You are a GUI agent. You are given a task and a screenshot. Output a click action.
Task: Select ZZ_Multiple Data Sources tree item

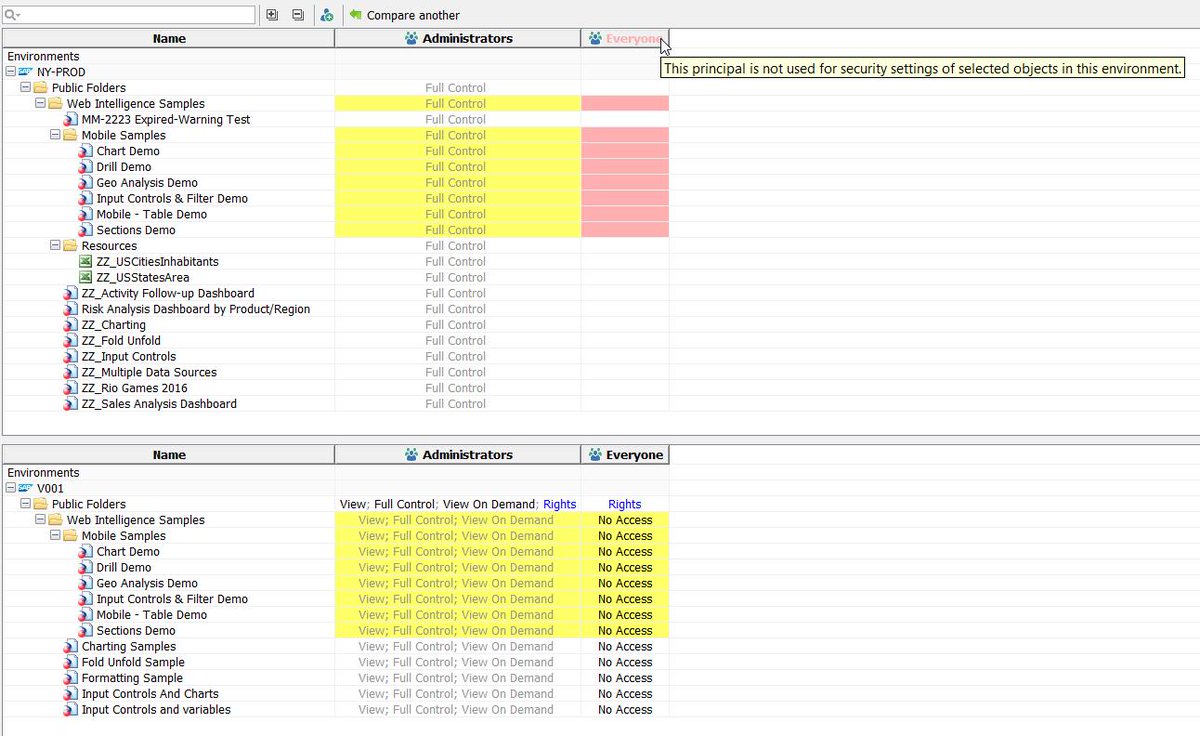pos(149,372)
